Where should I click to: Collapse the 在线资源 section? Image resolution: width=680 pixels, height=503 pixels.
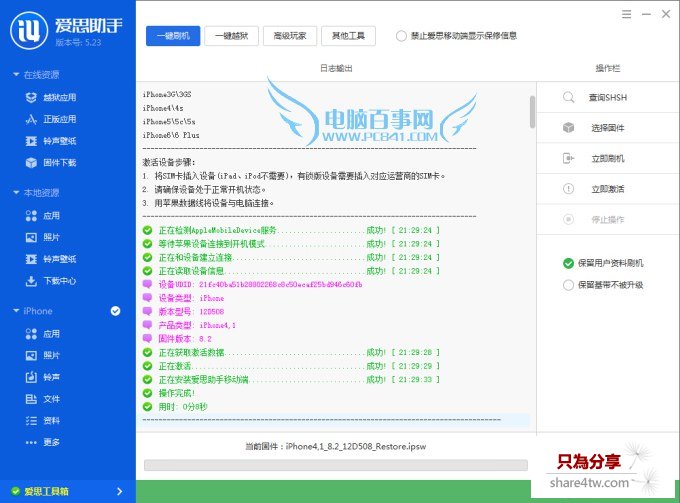coord(16,75)
